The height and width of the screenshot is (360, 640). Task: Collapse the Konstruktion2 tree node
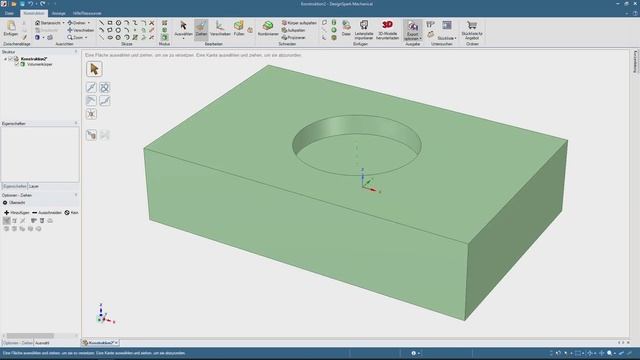click(x=5, y=59)
